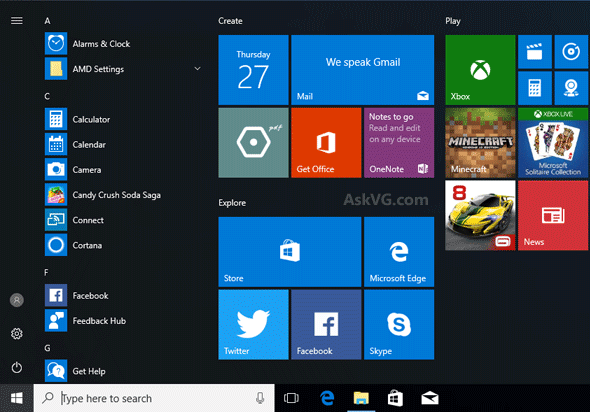Open the Mail tile

click(362, 70)
